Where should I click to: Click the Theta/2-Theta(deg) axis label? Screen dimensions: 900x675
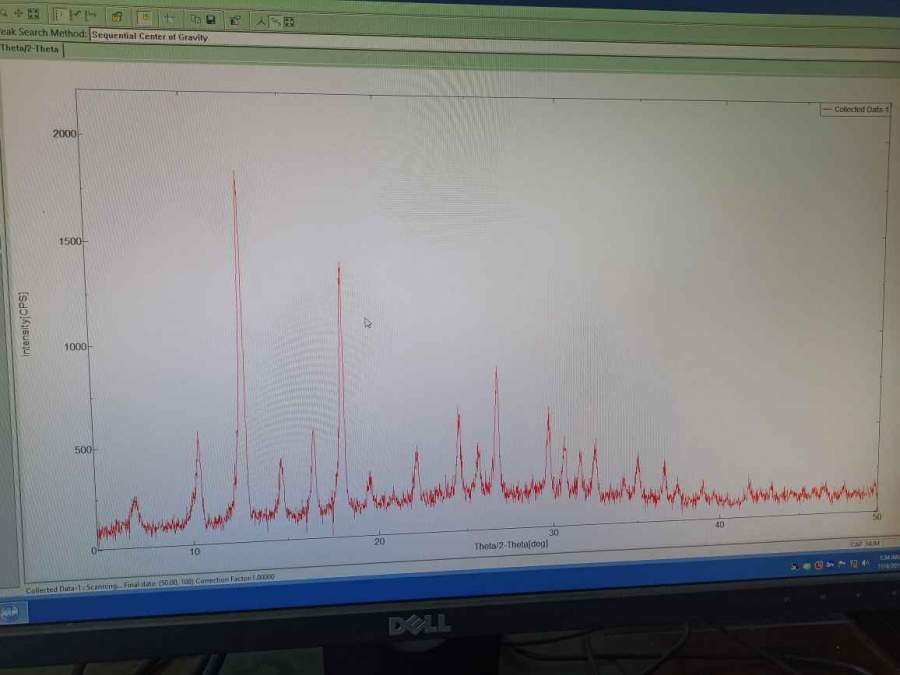(x=511, y=544)
